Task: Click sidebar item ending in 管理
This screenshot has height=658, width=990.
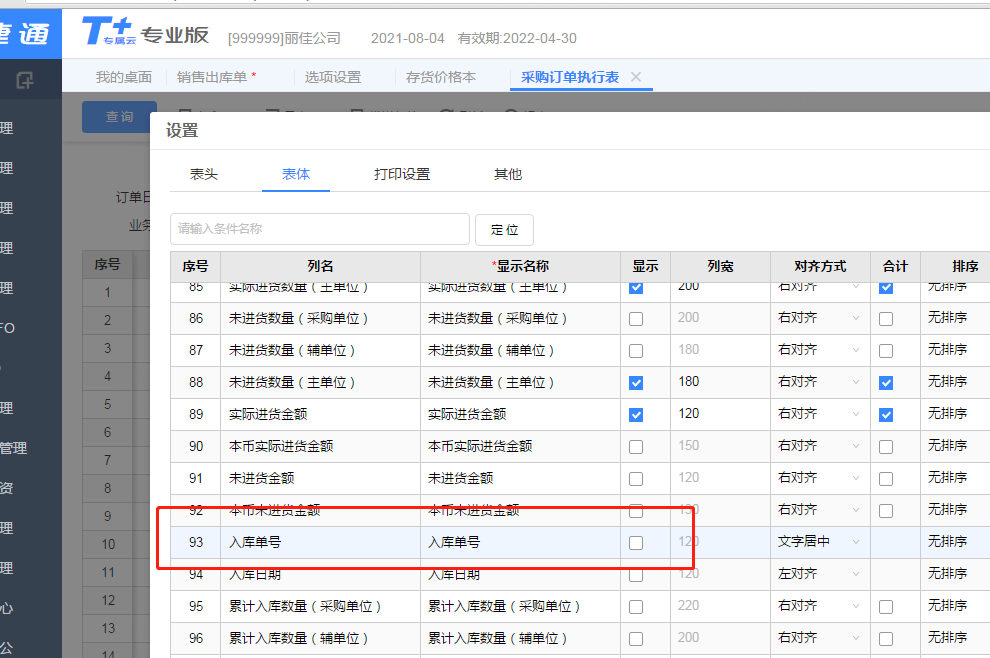Action: (14, 448)
